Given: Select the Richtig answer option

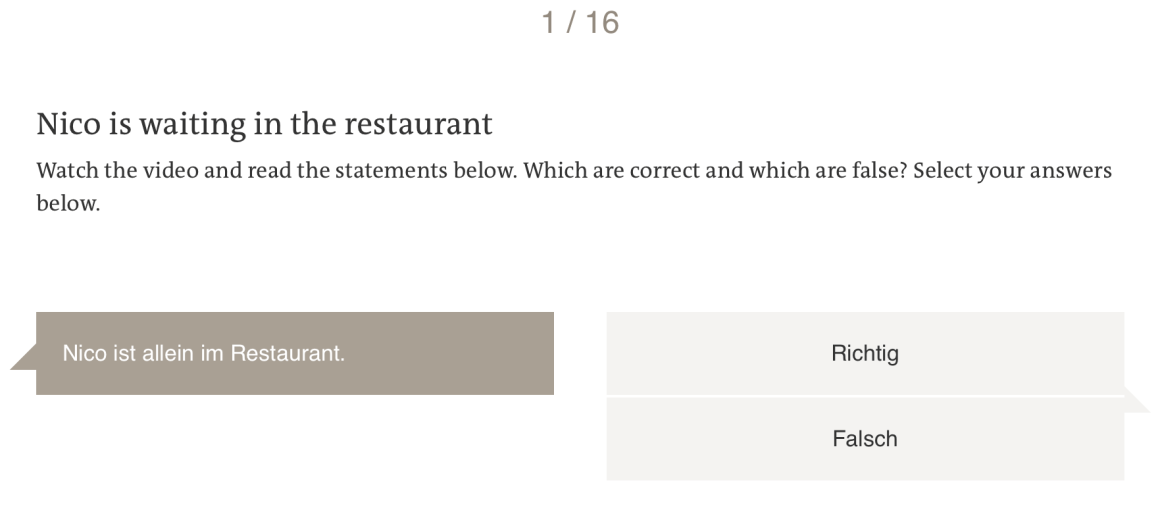Looking at the screenshot, I should [x=864, y=354].
